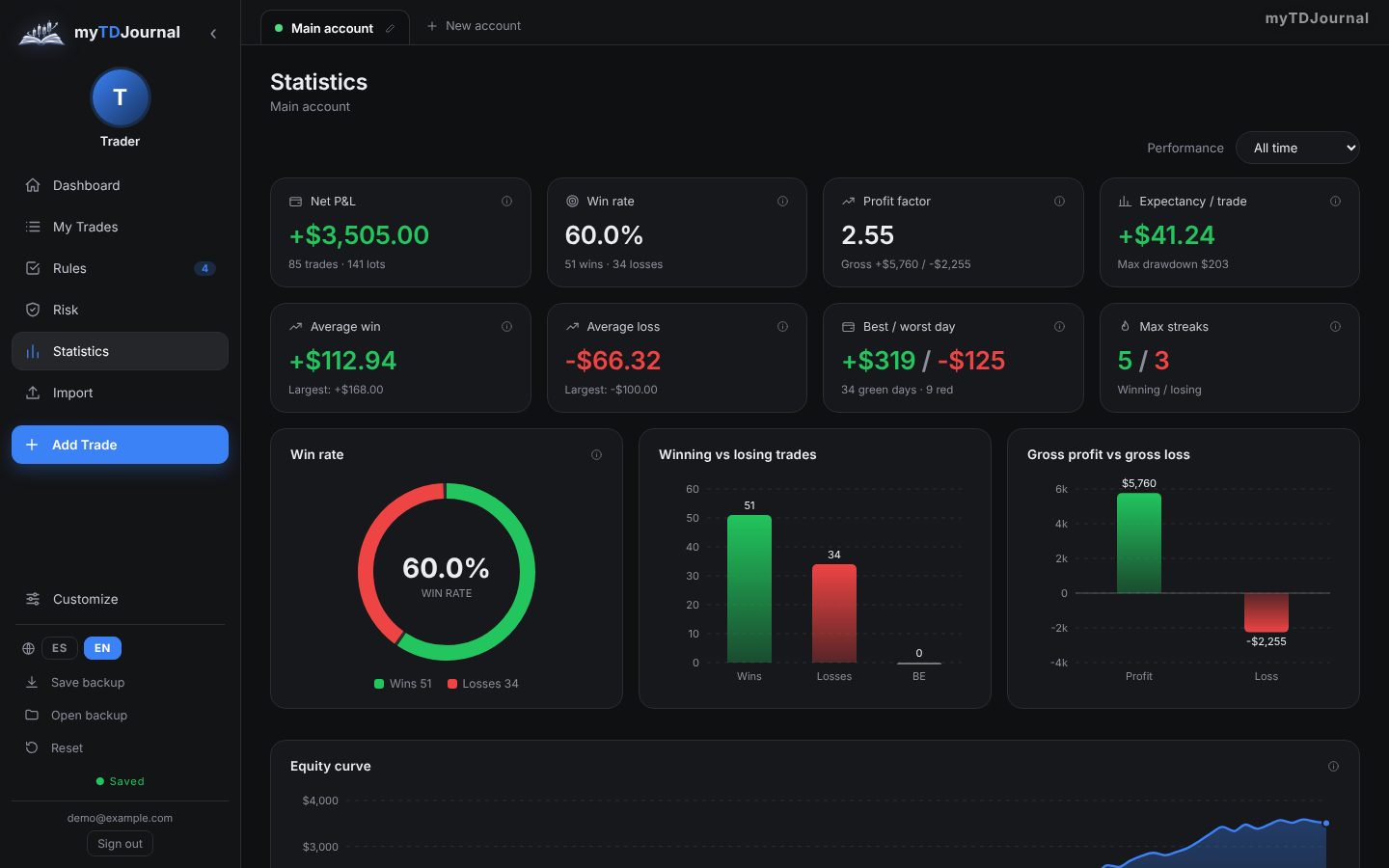The width and height of the screenshot is (1389, 868).
Task: Click the calendar icon beside Best / worst day
Action: pos(848,327)
